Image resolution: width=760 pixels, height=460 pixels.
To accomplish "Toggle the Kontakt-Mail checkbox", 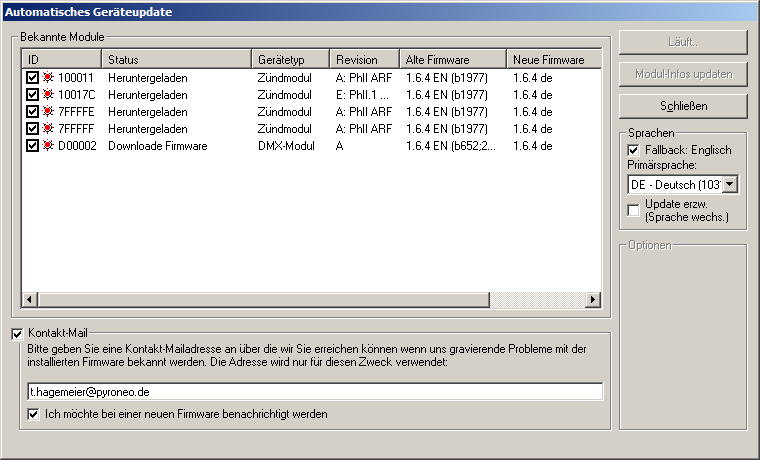I will [17, 333].
